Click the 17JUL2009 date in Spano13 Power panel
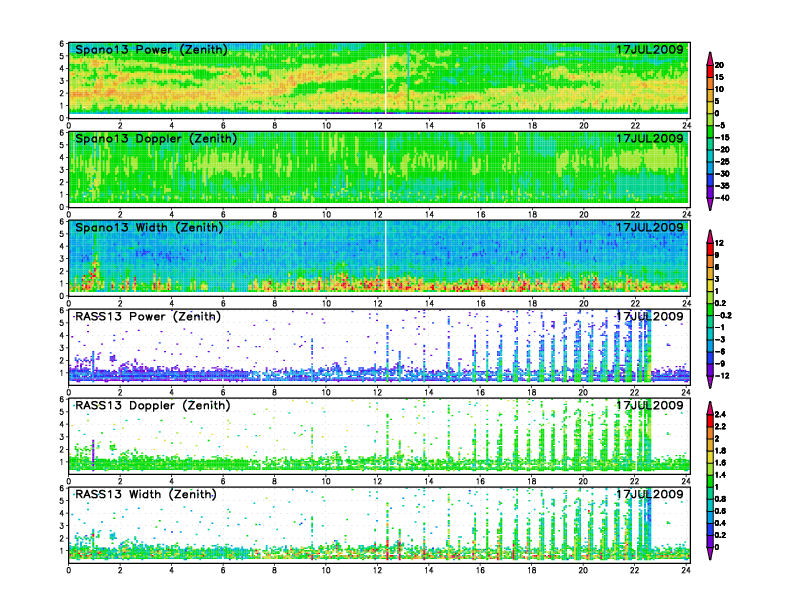This screenshot has height=612, width=792. [650, 49]
